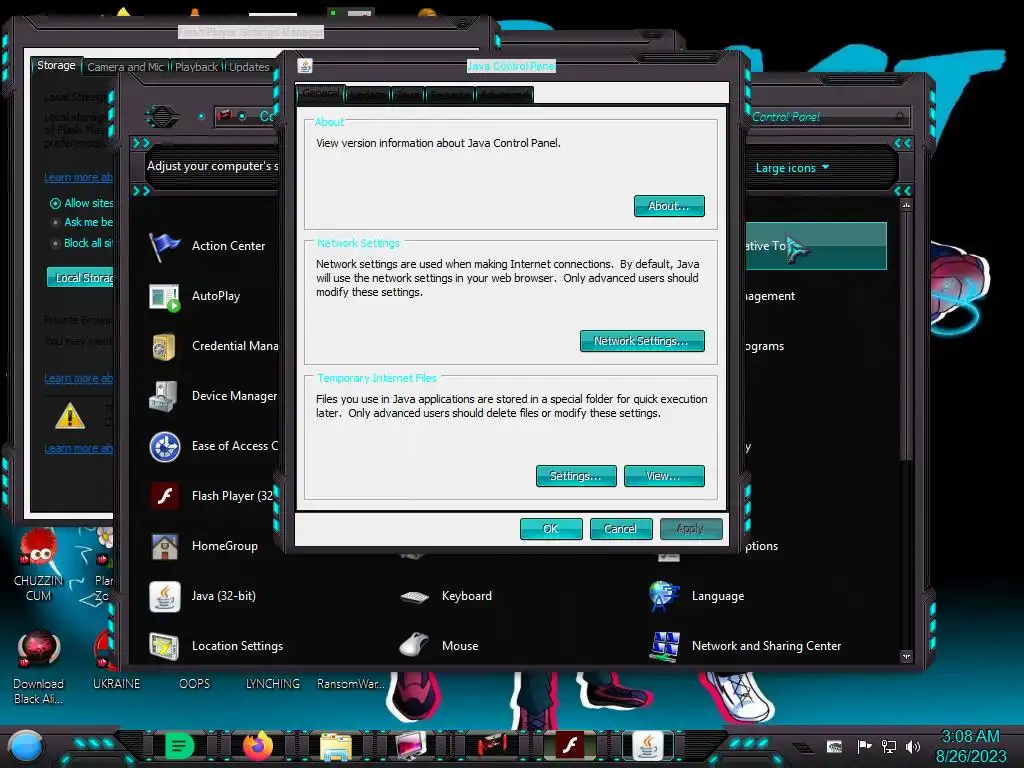Select the highlighted 'ative To' Control Panel item
1024x768 pixels.
[x=816, y=246]
